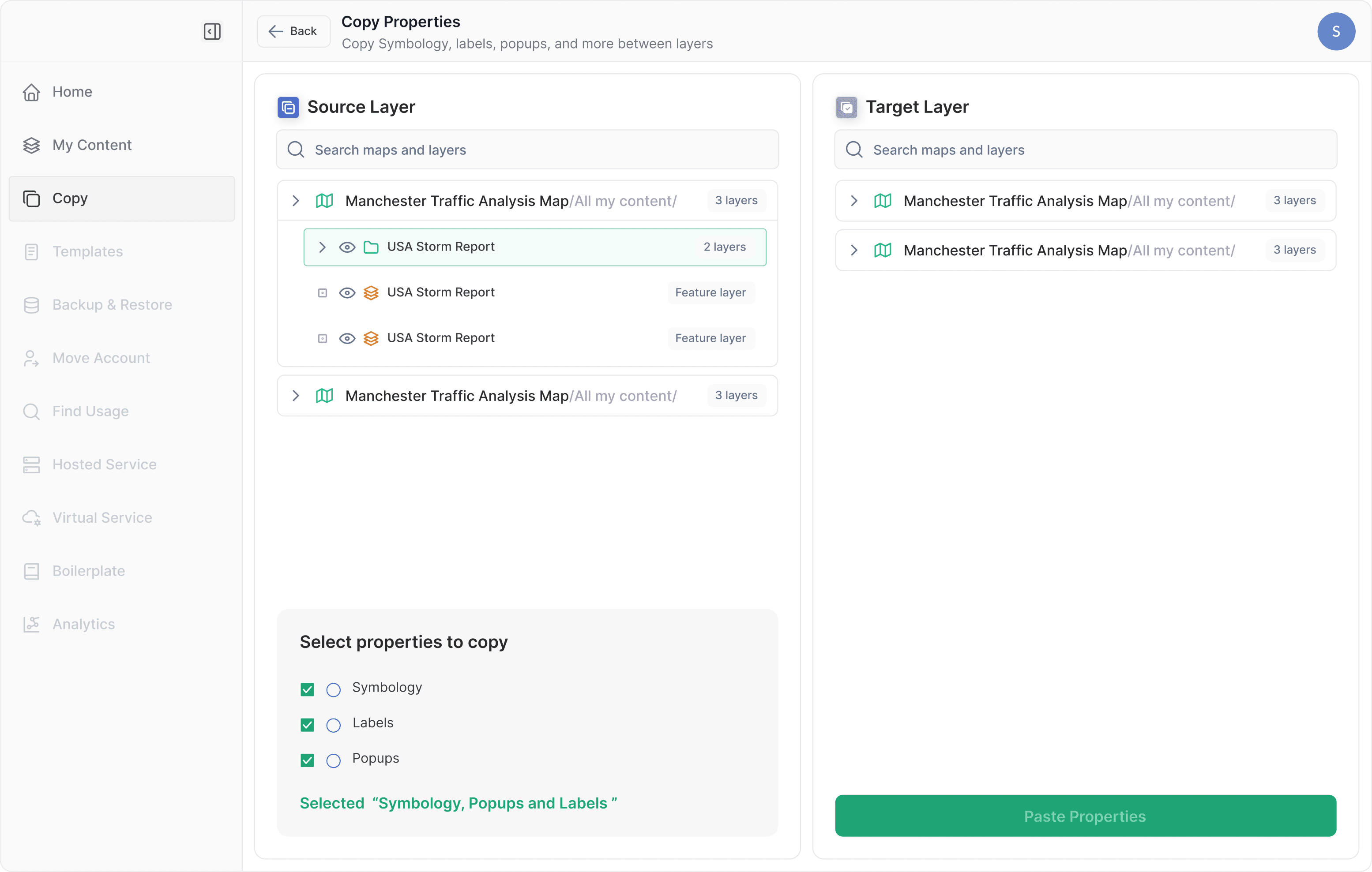Click the Paste Properties button
The height and width of the screenshot is (872, 1372).
(x=1085, y=816)
